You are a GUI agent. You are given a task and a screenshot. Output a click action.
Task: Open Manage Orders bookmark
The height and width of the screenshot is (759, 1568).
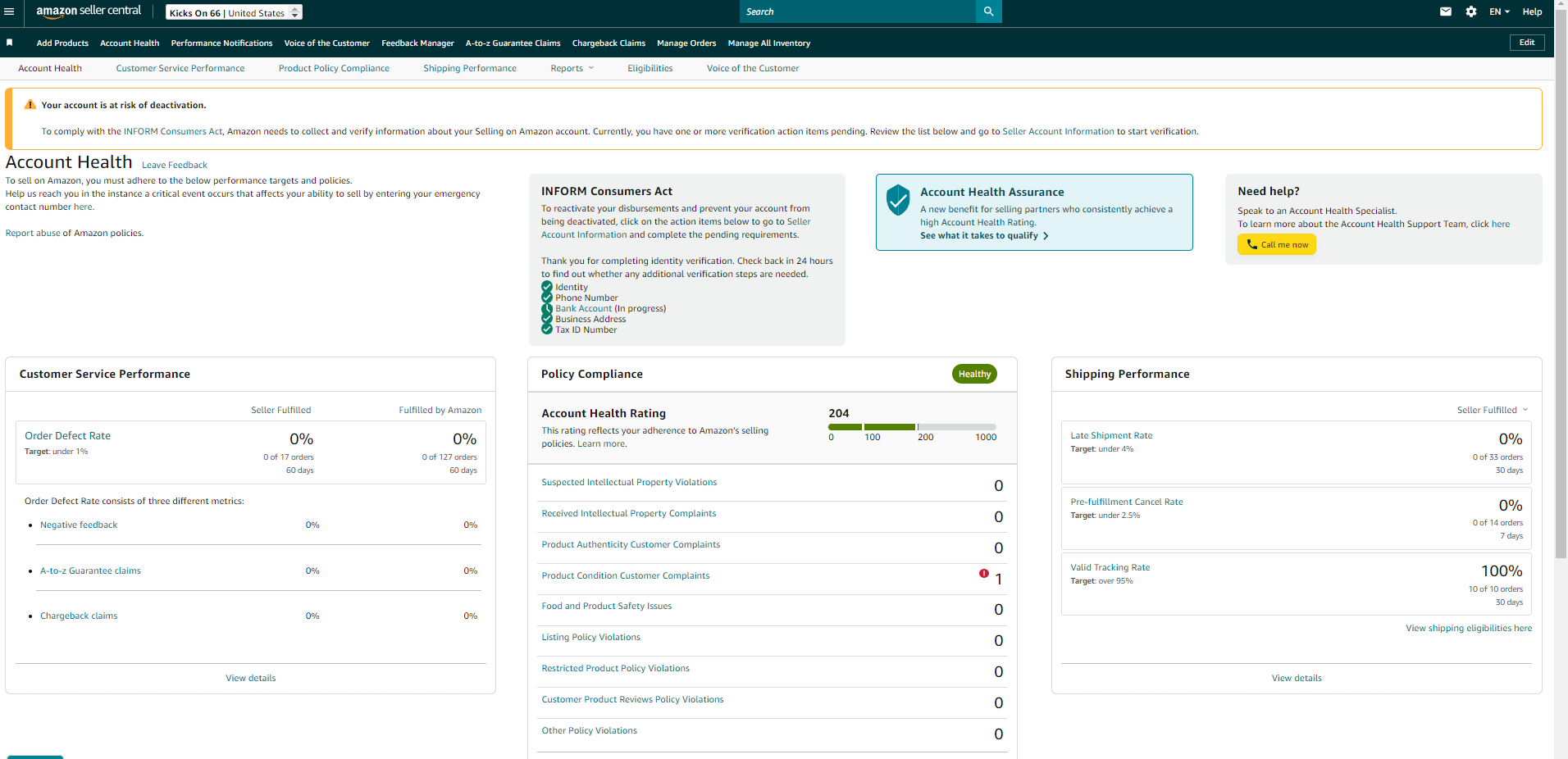pyautogui.click(x=686, y=43)
